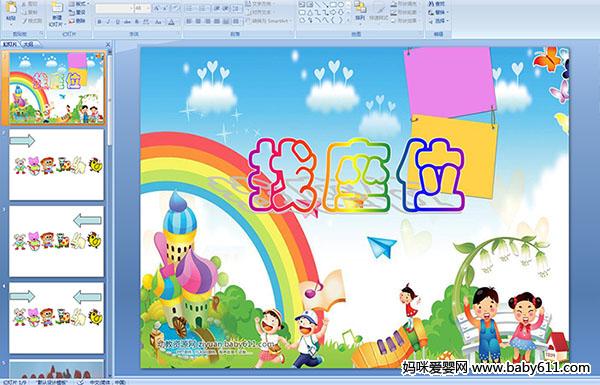
Task: Toggle Bold text formatting
Action: [99, 22]
